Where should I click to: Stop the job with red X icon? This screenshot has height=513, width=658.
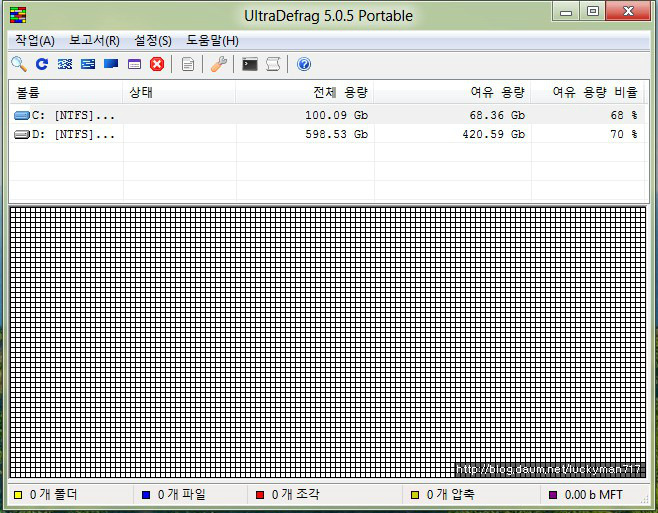coord(157,64)
